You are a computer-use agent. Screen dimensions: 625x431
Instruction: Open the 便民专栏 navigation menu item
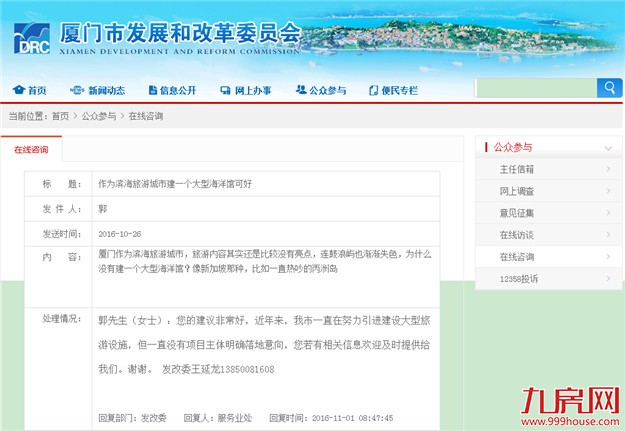click(399, 91)
